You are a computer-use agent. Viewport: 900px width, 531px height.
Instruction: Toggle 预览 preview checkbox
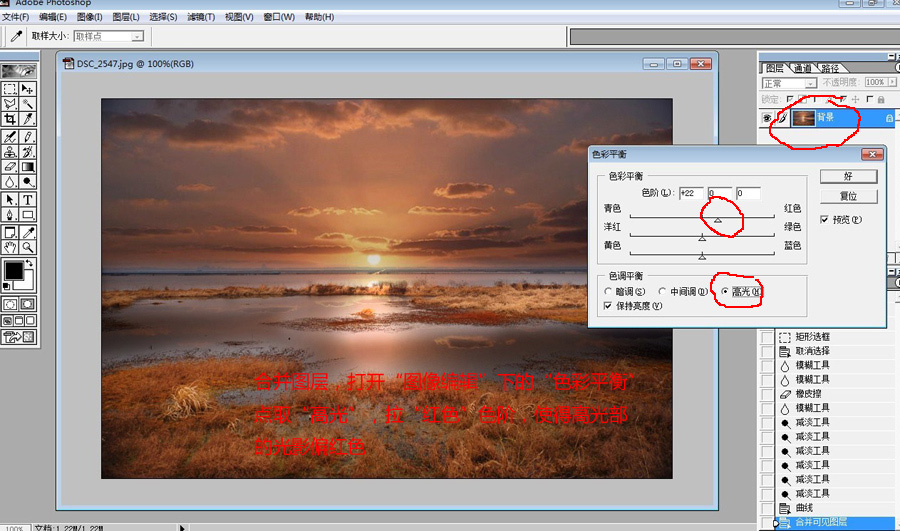click(x=824, y=220)
